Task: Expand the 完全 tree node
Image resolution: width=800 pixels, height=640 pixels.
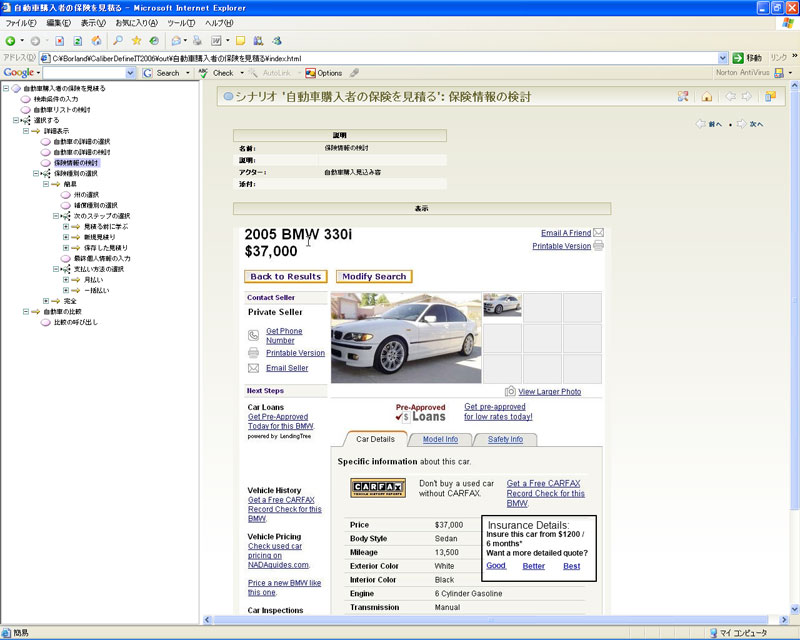Action: click(x=46, y=301)
